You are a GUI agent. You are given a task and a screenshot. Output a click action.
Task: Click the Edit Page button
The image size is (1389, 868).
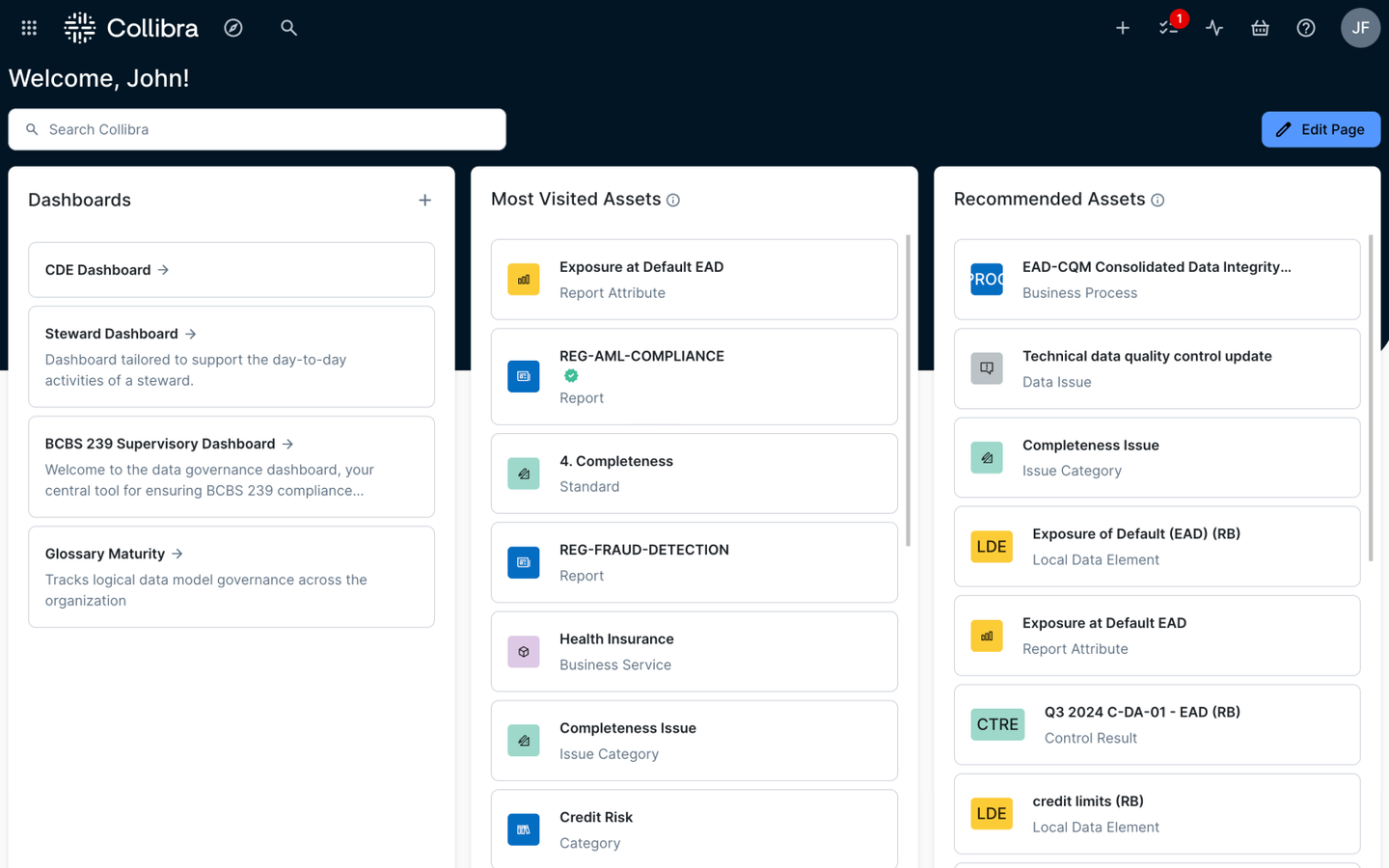[x=1321, y=129]
